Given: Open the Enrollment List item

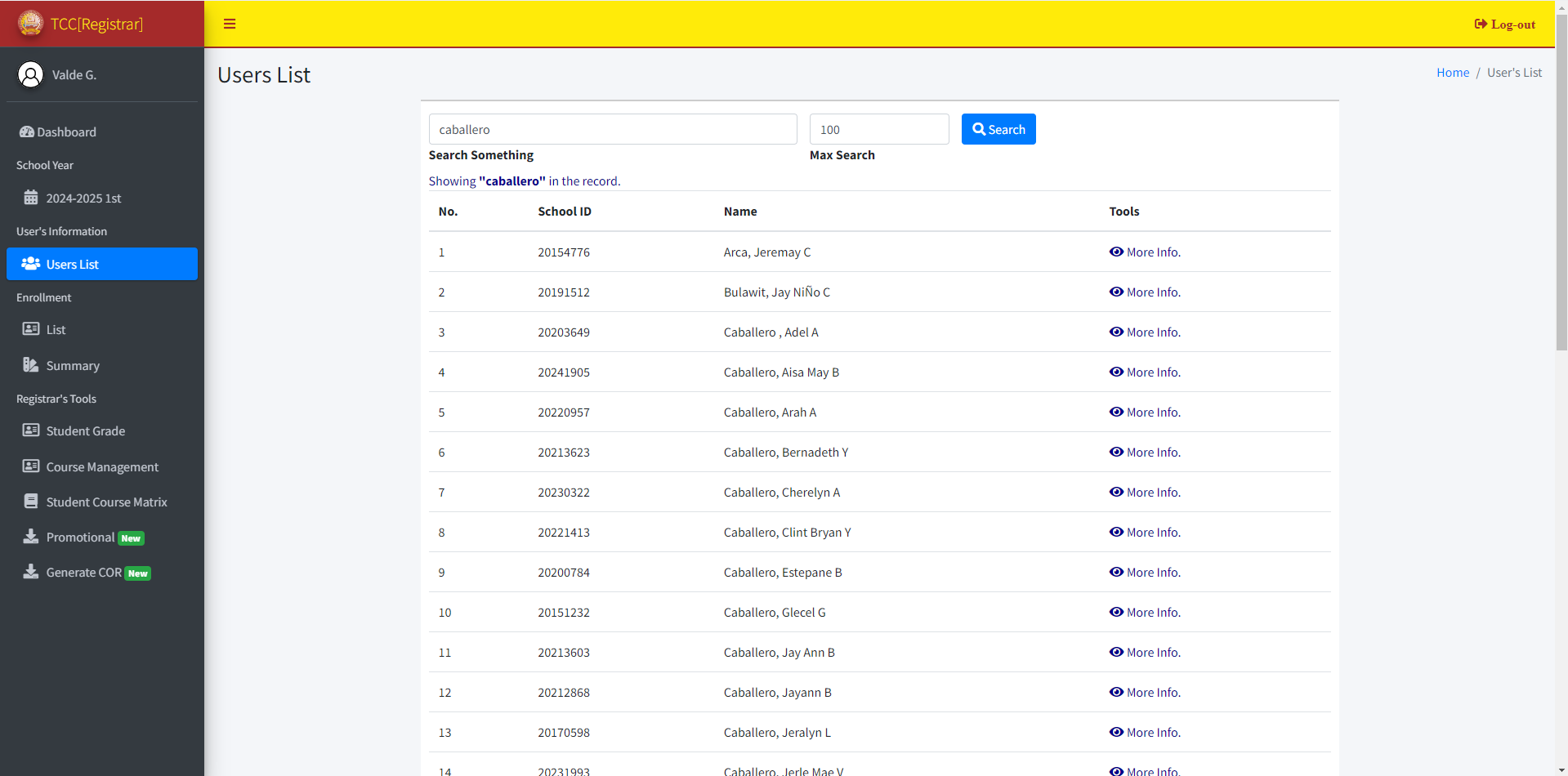Looking at the screenshot, I should [102, 329].
